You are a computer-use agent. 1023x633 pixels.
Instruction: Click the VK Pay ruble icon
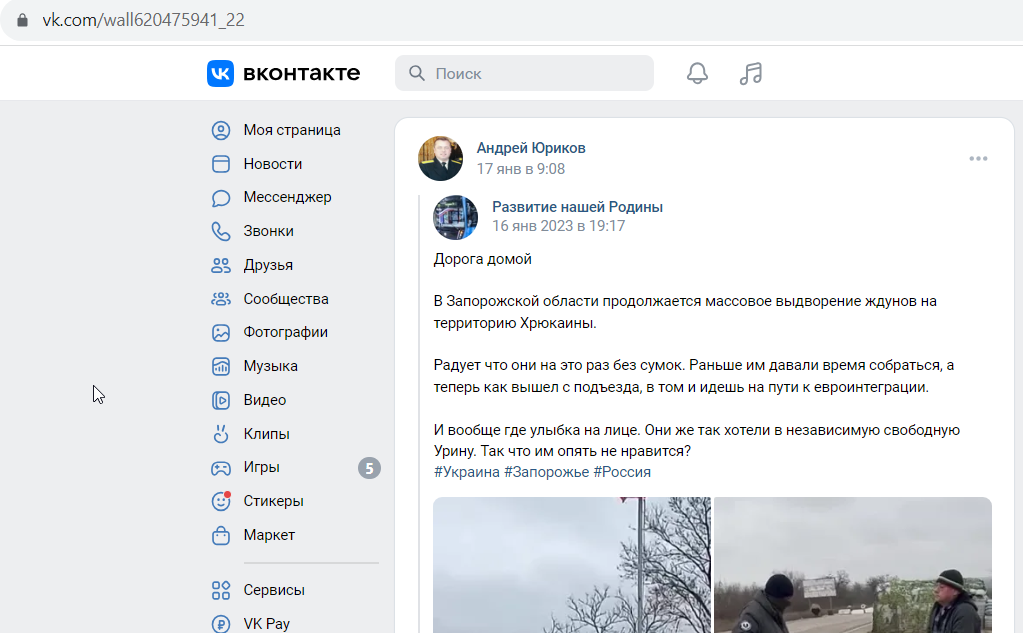(x=221, y=624)
